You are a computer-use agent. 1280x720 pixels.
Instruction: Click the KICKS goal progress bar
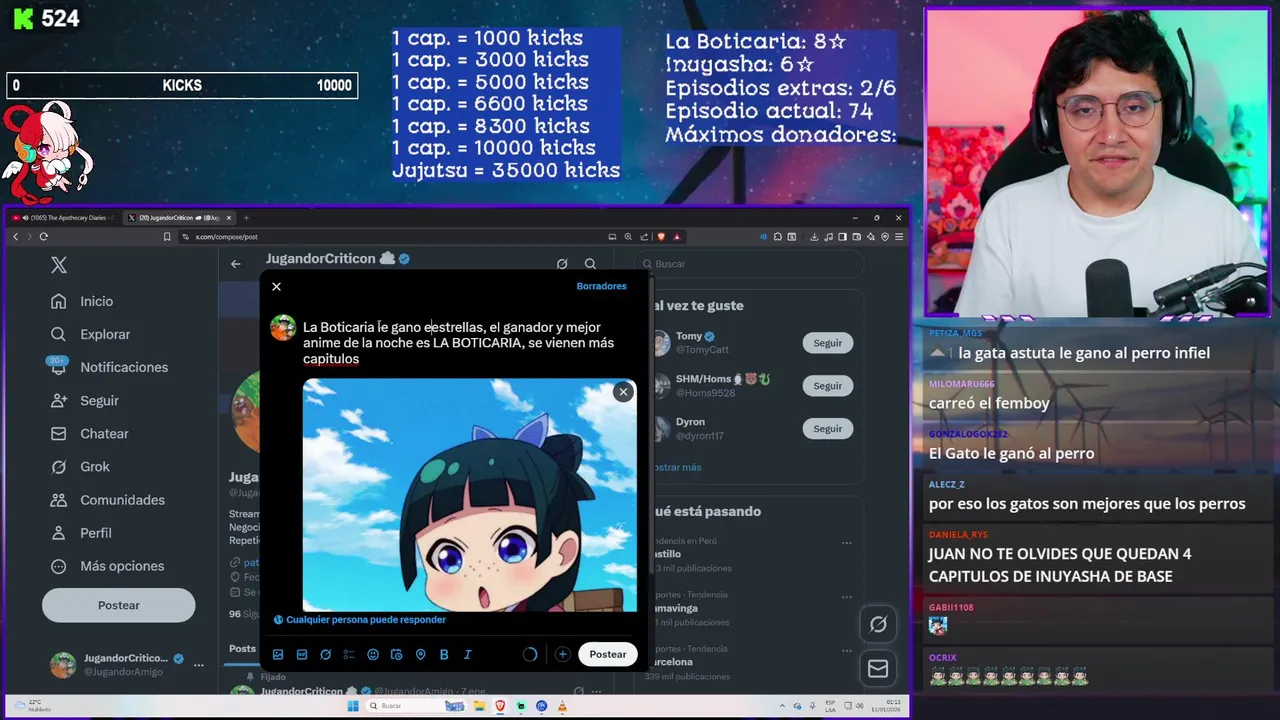click(x=182, y=86)
